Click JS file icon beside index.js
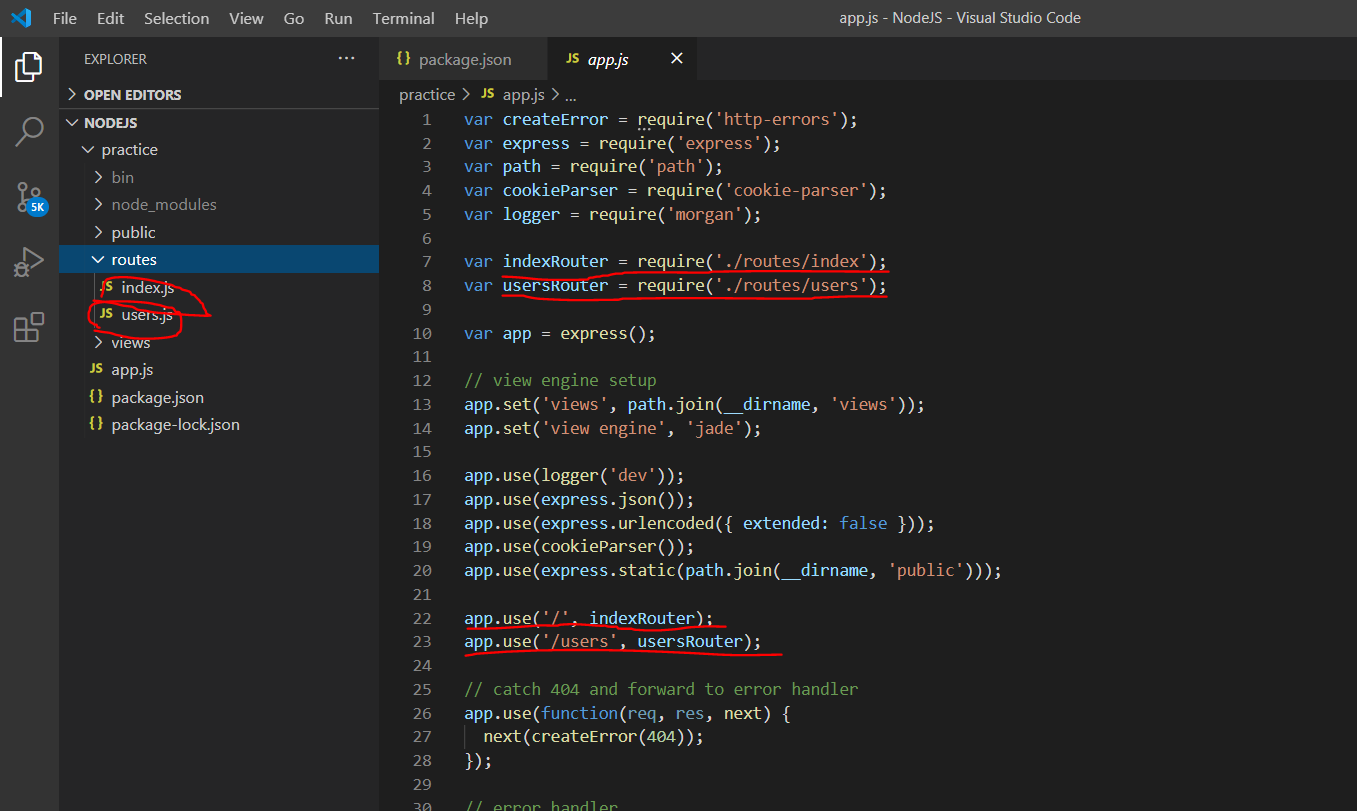1357x811 pixels. [x=107, y=287]
